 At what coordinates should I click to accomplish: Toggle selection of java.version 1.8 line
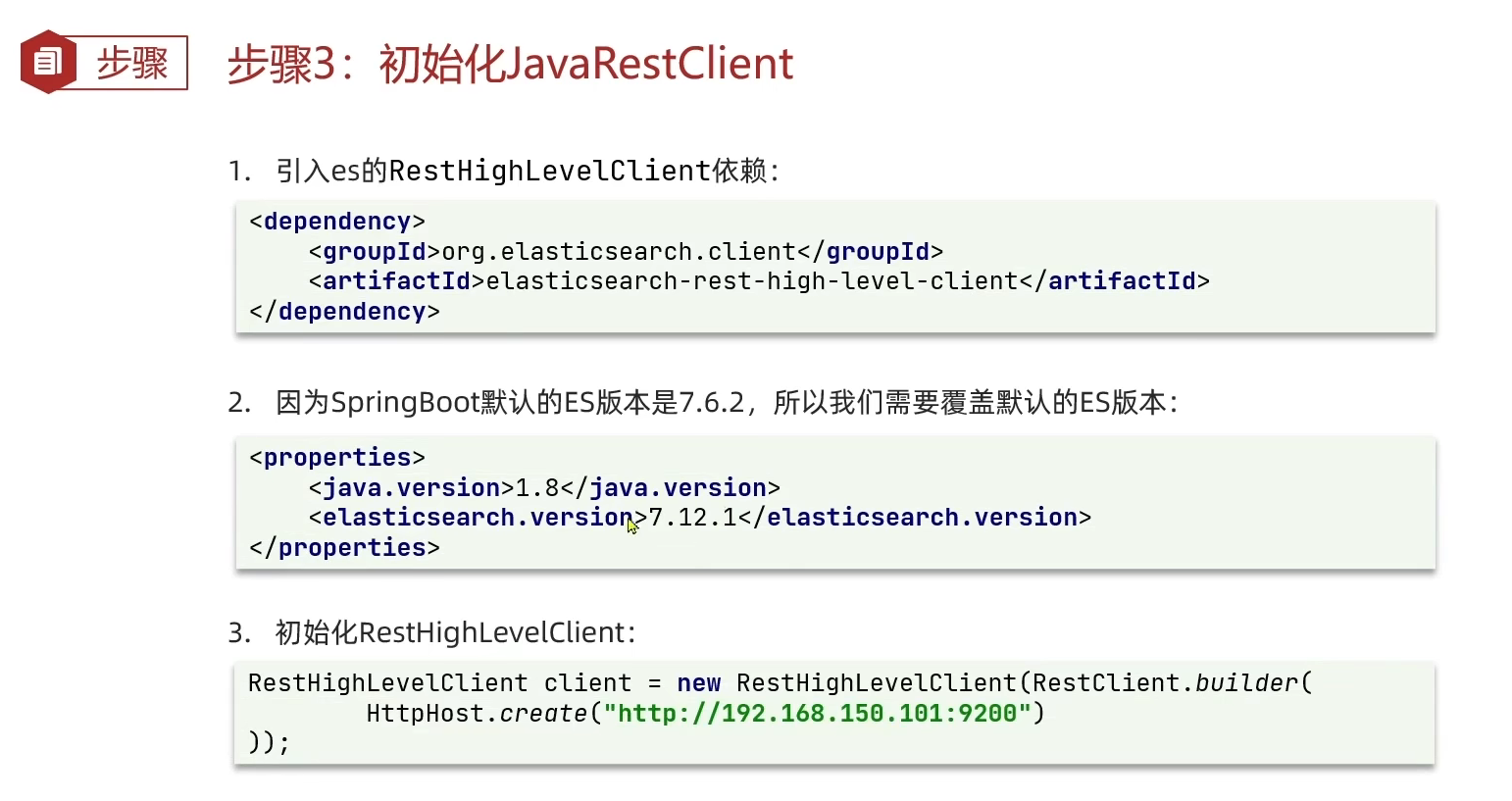click(x=543, y=487)
